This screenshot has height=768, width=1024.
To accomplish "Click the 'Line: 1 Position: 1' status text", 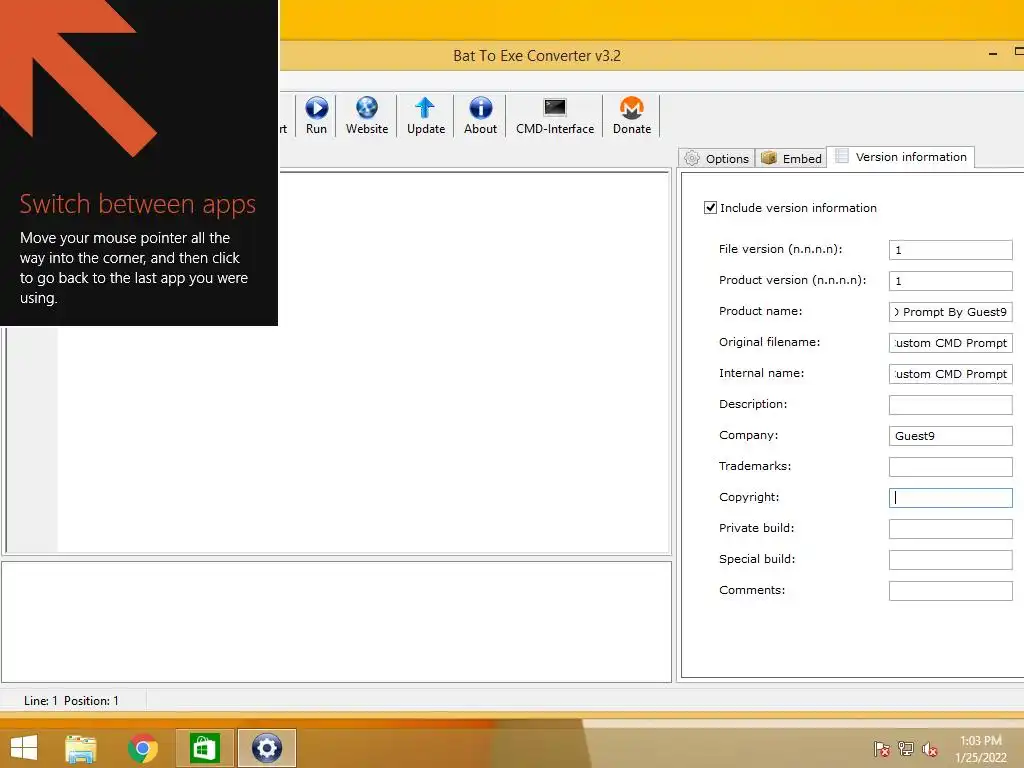I will point(71,701).
